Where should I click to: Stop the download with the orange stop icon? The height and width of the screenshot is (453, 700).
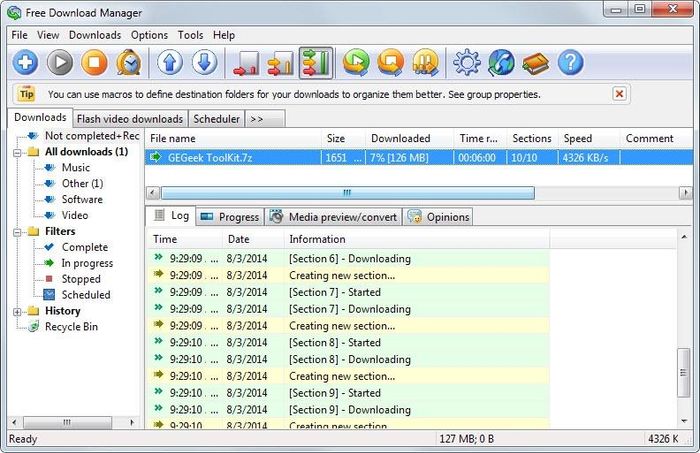pos(94,63)
